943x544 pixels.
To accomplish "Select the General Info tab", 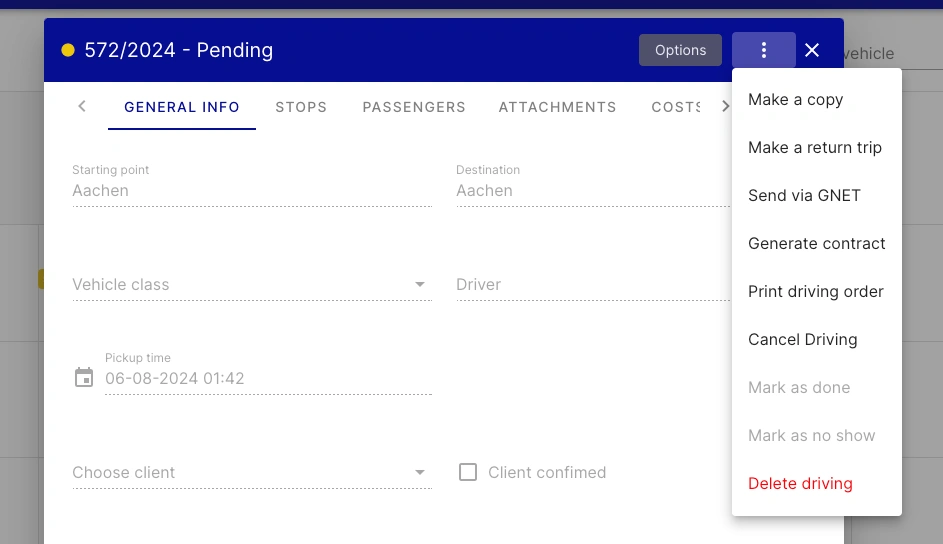I will (182, 107).
